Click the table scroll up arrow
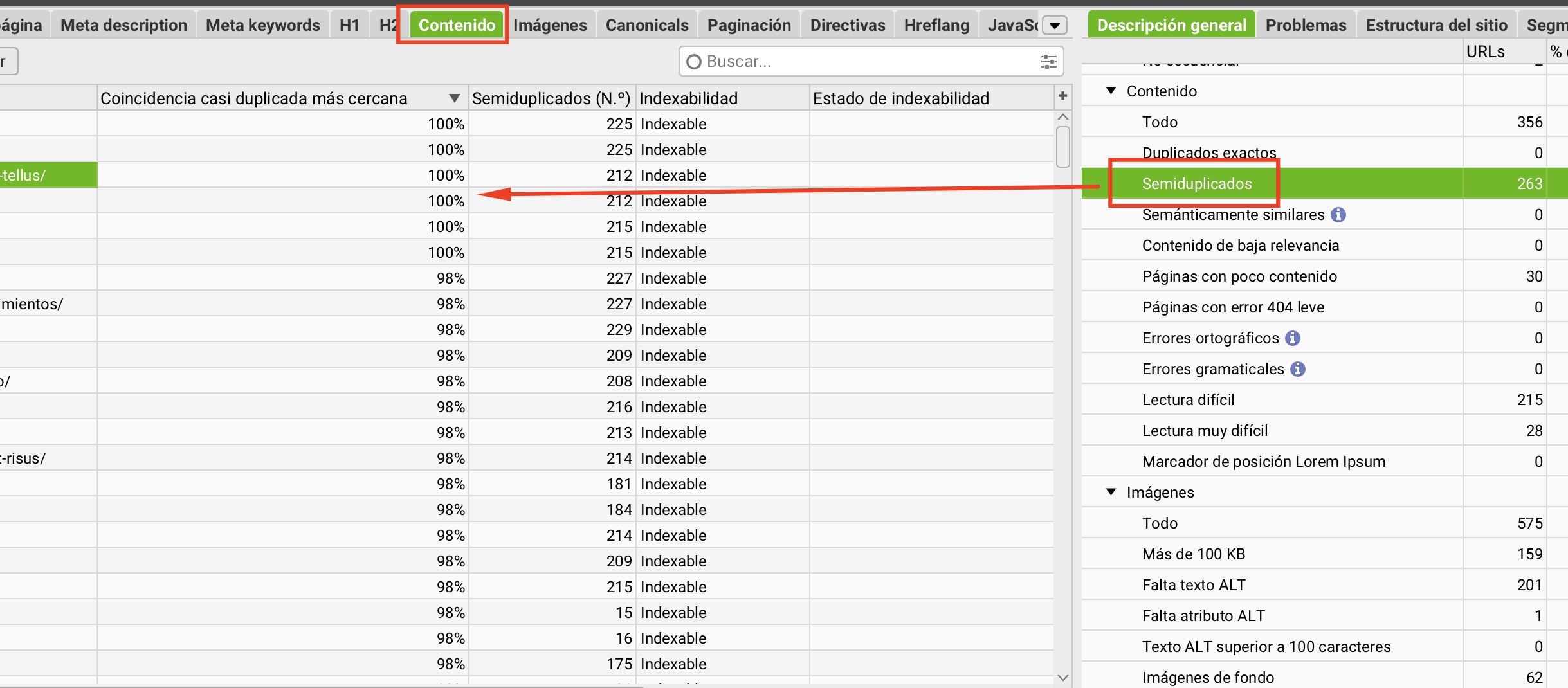Viewport: 1568px width, 688px height. [1063, 117]
